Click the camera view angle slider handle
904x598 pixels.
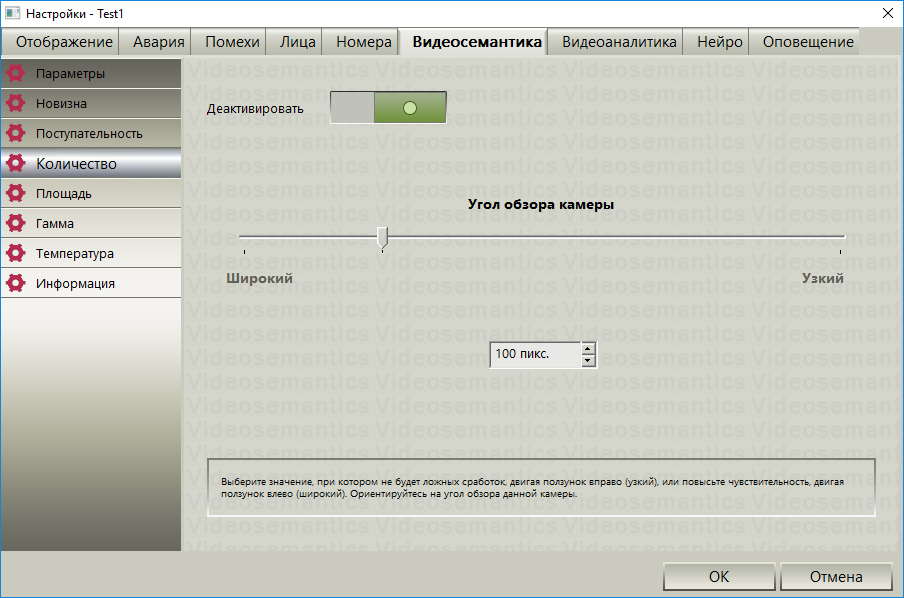tap(382, 238)
